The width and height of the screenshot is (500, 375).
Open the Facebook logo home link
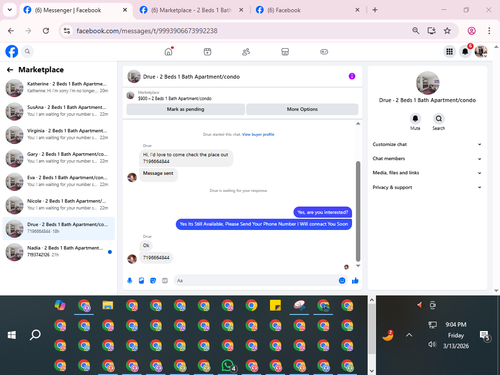tap(12, 52)
